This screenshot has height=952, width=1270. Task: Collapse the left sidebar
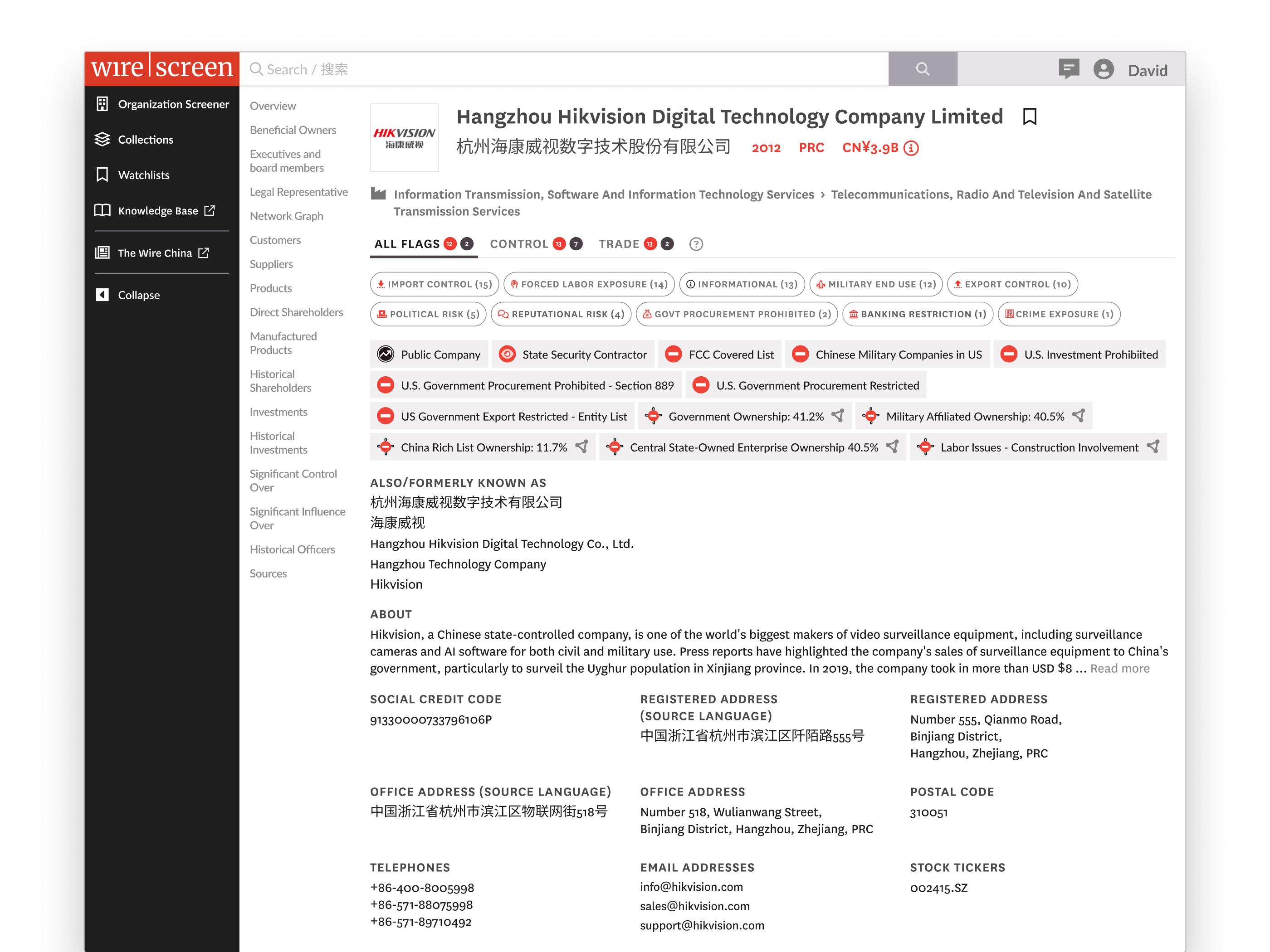138,295
